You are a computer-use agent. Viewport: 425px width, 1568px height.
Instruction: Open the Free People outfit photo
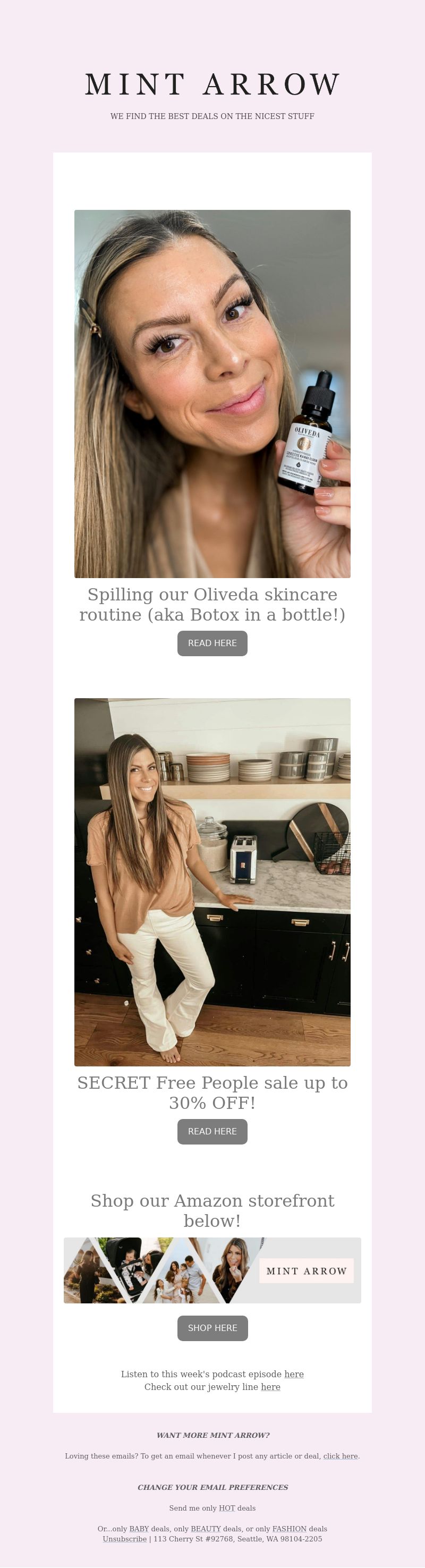point(212,882)
